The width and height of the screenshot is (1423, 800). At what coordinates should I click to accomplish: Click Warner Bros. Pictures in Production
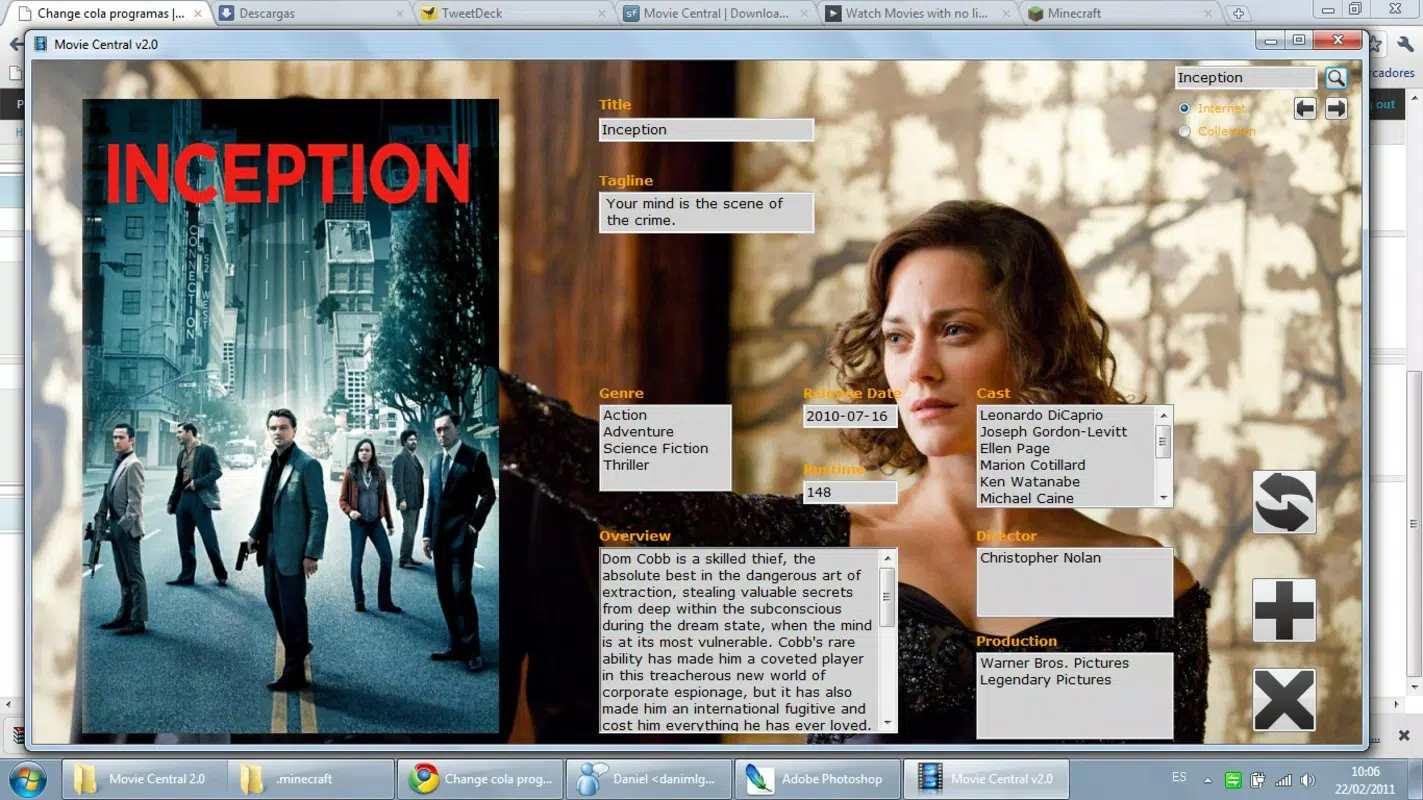1054,663
